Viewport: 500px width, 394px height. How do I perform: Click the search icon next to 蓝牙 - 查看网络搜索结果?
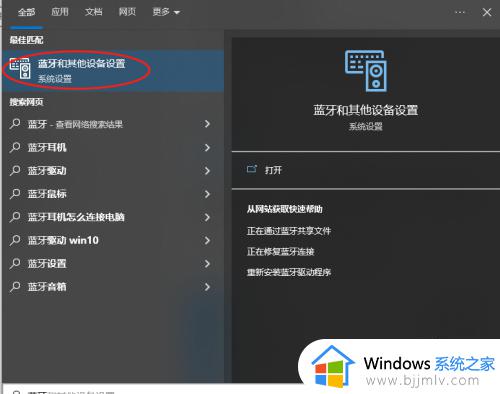point(15,124)
